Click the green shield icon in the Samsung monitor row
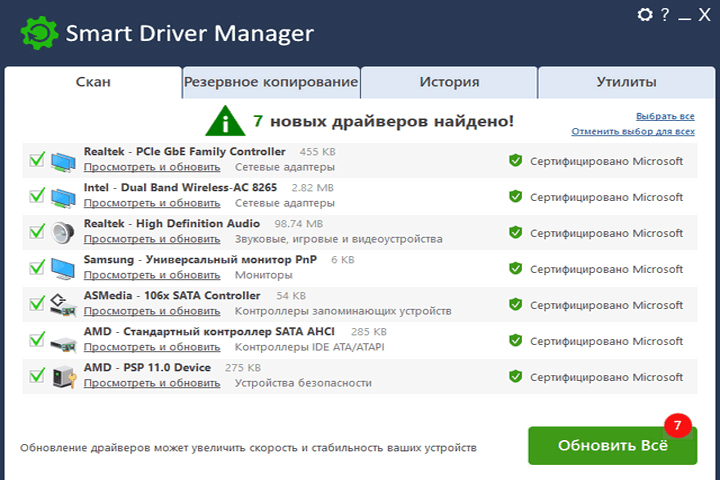The height and width of the screenshot is (480, 720). [x=516, y=268]
